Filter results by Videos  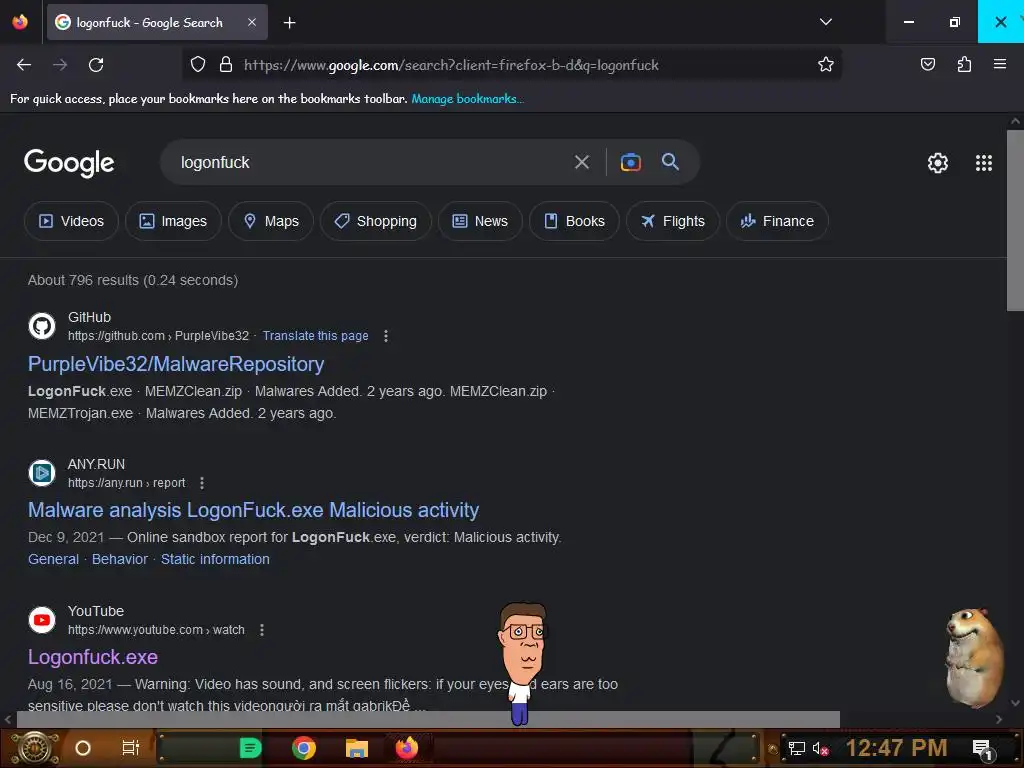coord(71,221)
